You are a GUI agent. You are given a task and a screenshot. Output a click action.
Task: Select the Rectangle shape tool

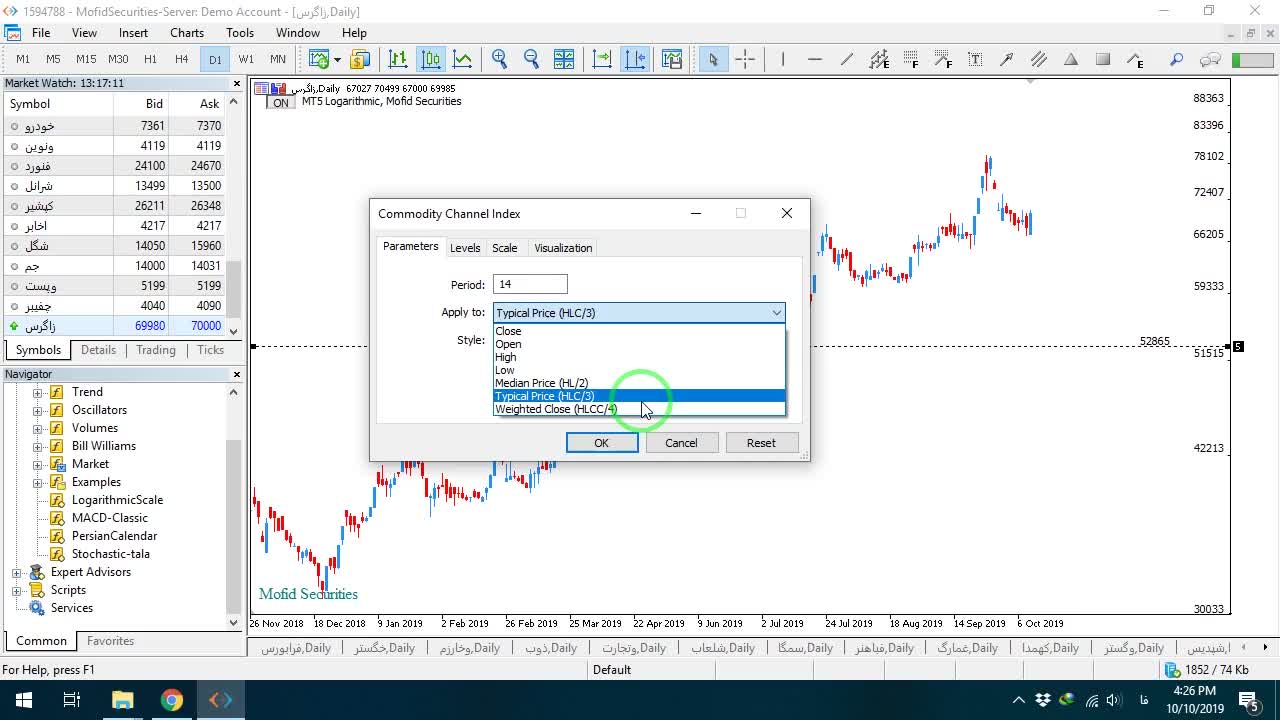click(x=1103, y=59)
